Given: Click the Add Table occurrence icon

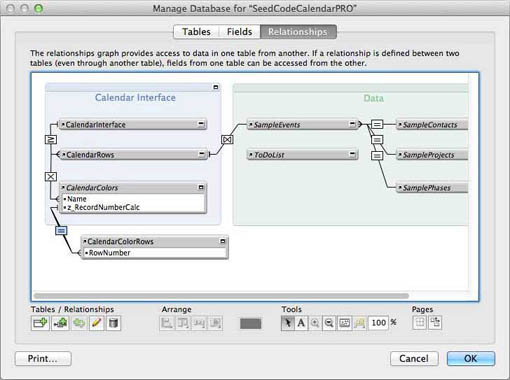Looking at the screenshot, I should (40, 323).
